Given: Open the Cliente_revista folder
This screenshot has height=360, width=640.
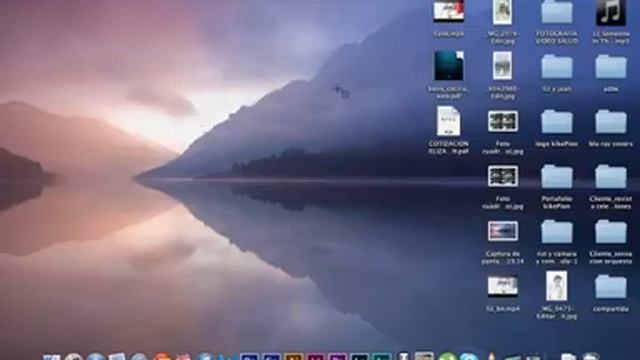Looking at the screenshot, I should tap(611, 177).
